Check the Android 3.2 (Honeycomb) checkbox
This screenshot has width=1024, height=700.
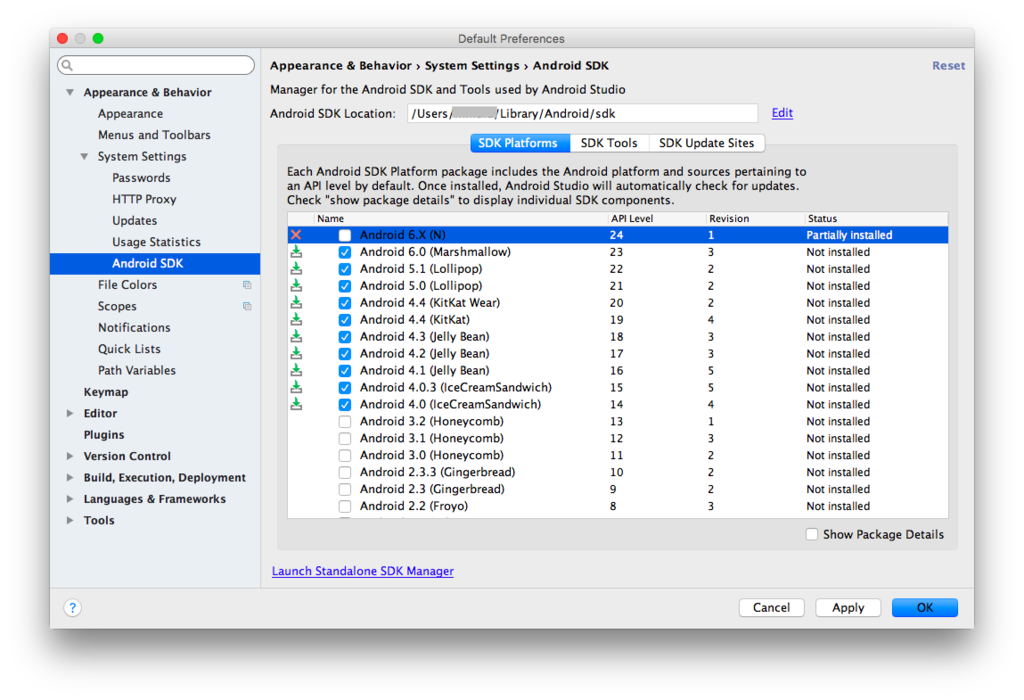345,422
